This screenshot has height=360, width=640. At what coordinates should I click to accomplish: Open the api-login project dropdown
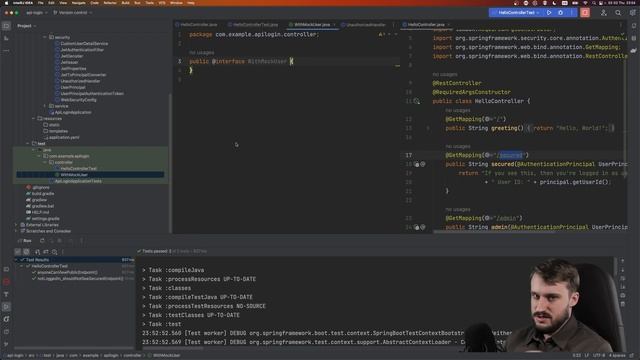[36, 13]
